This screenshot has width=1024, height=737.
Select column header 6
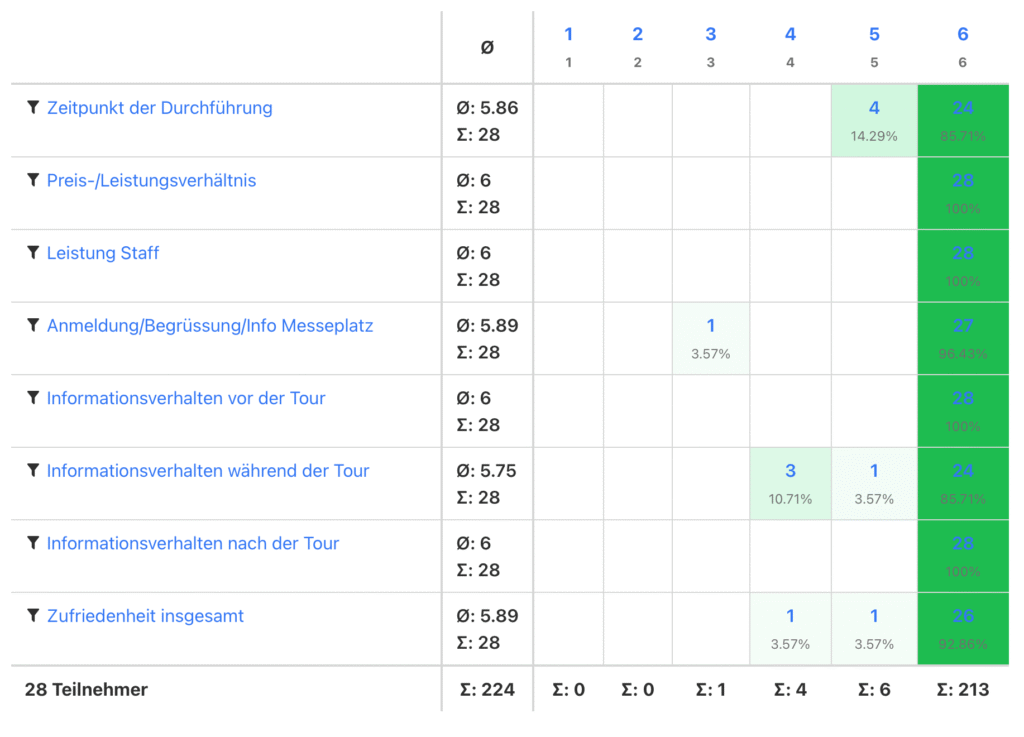click(x=962, y=35)
